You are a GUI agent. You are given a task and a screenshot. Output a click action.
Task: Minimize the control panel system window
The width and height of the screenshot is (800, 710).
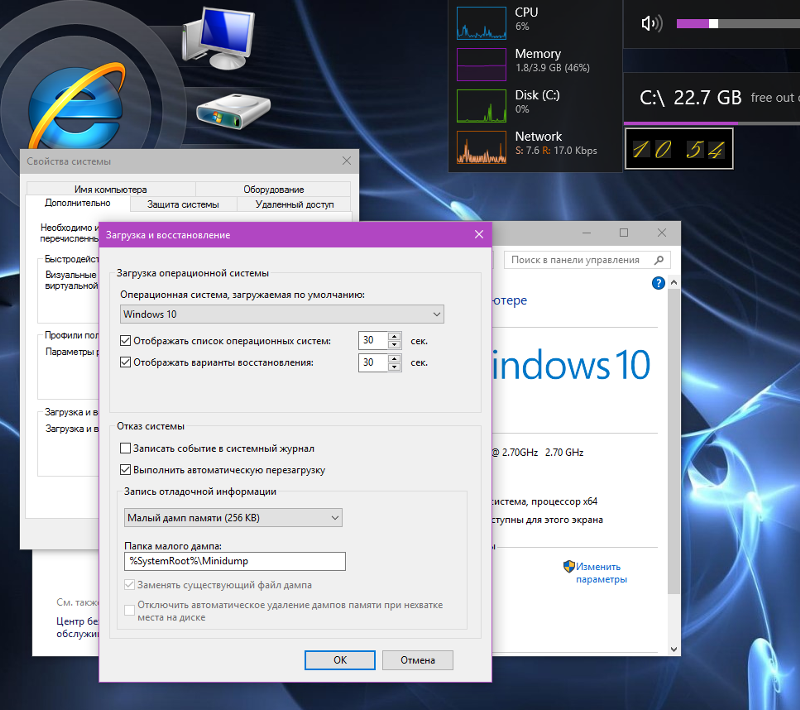tap(586, 233)
